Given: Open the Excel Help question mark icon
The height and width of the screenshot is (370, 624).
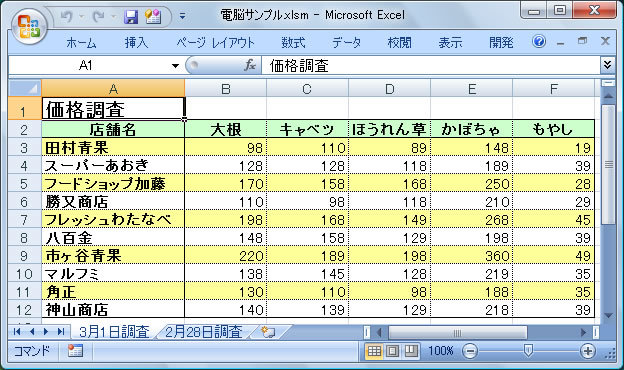Looking at the screenshot, I should 539,41.
